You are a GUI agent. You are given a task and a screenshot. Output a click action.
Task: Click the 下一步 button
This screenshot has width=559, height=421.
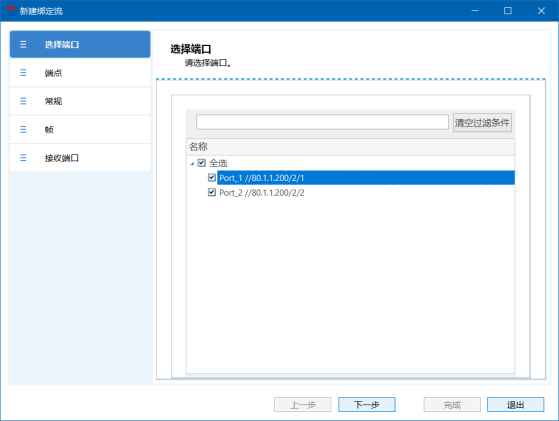click(367, 405)
